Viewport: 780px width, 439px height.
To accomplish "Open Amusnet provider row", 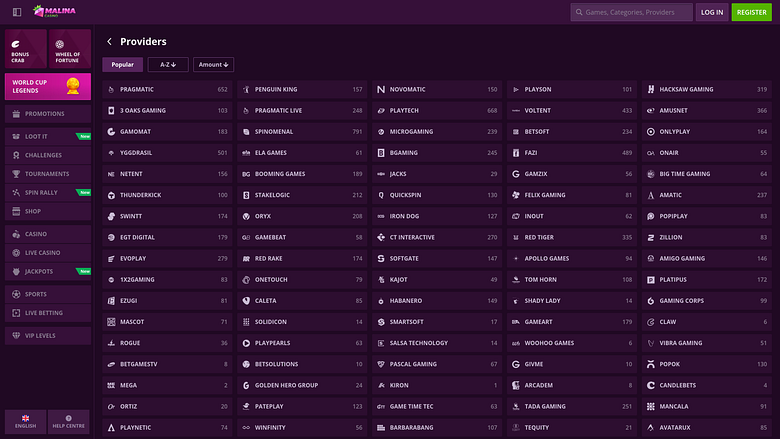I will point(706,110).
